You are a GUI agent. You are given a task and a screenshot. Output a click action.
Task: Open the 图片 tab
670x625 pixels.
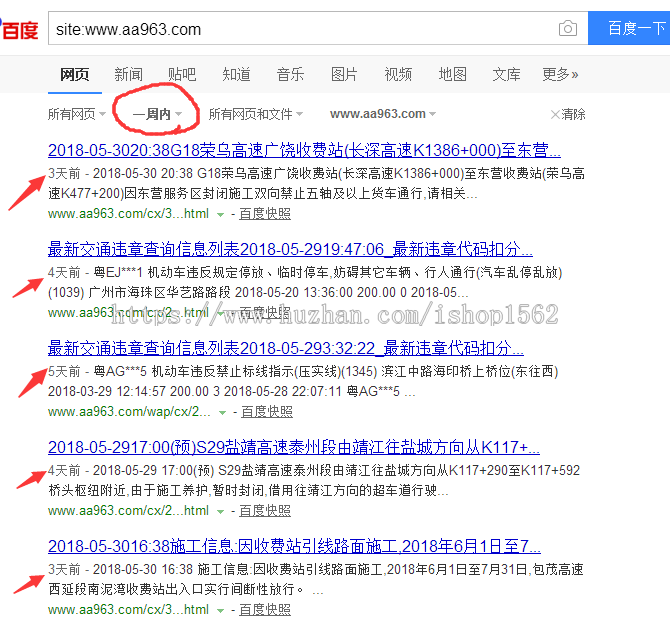[x=344, y=74]
